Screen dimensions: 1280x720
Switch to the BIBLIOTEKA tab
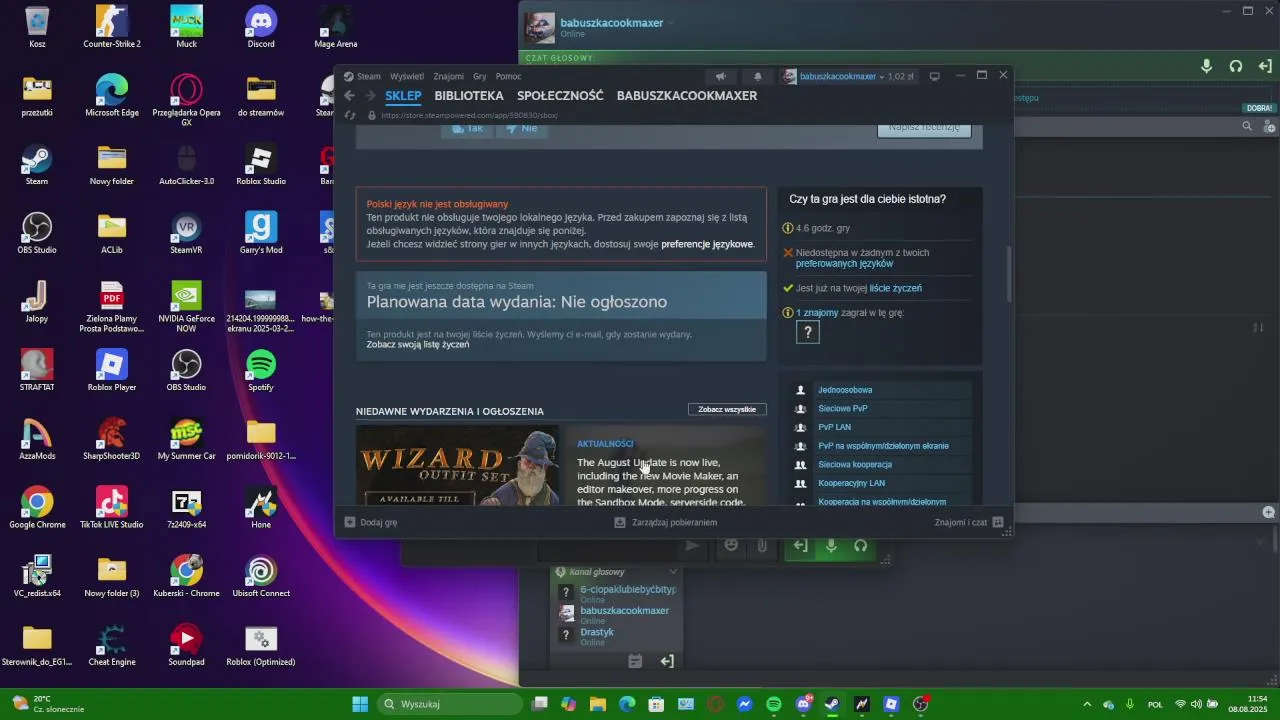(469, 96)
